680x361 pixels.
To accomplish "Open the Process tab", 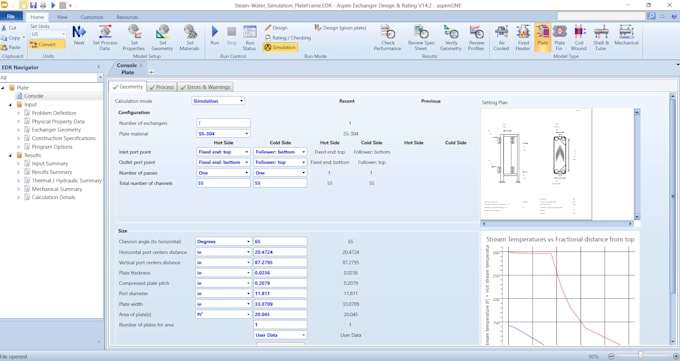I will tap(162, 87).
